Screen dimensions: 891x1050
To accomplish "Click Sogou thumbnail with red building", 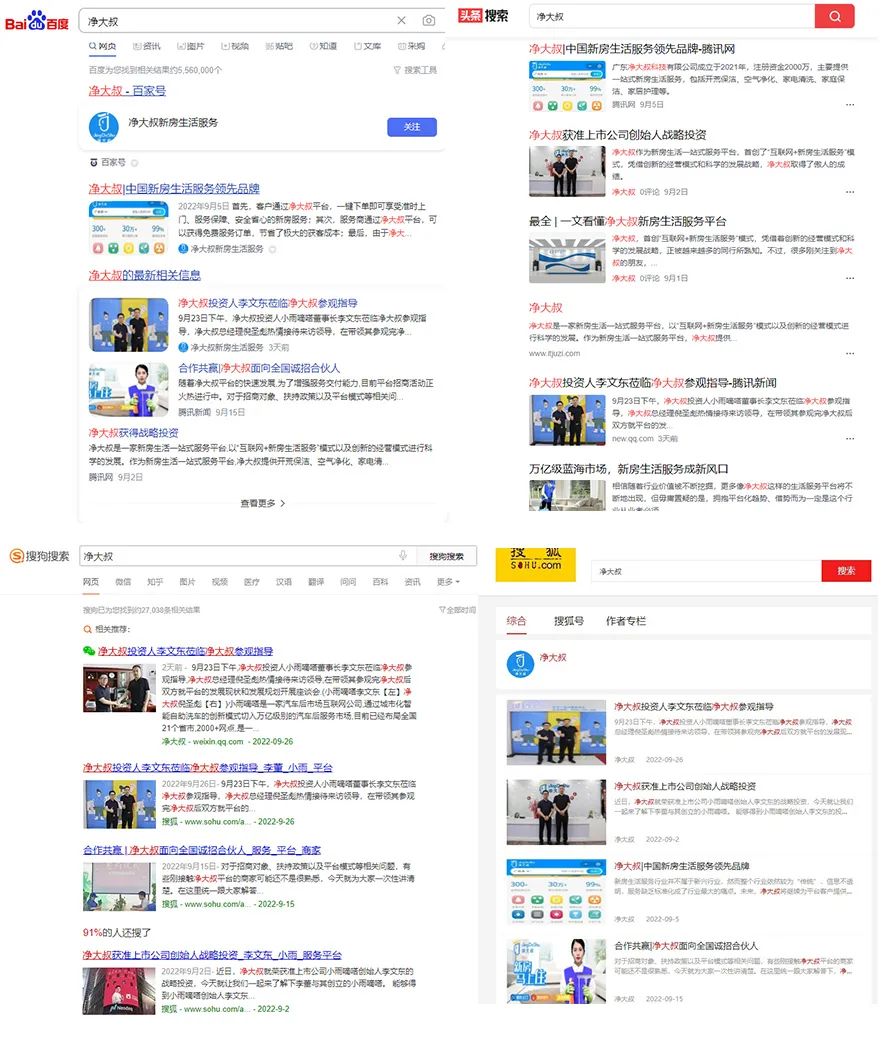I will pos(119,992).
